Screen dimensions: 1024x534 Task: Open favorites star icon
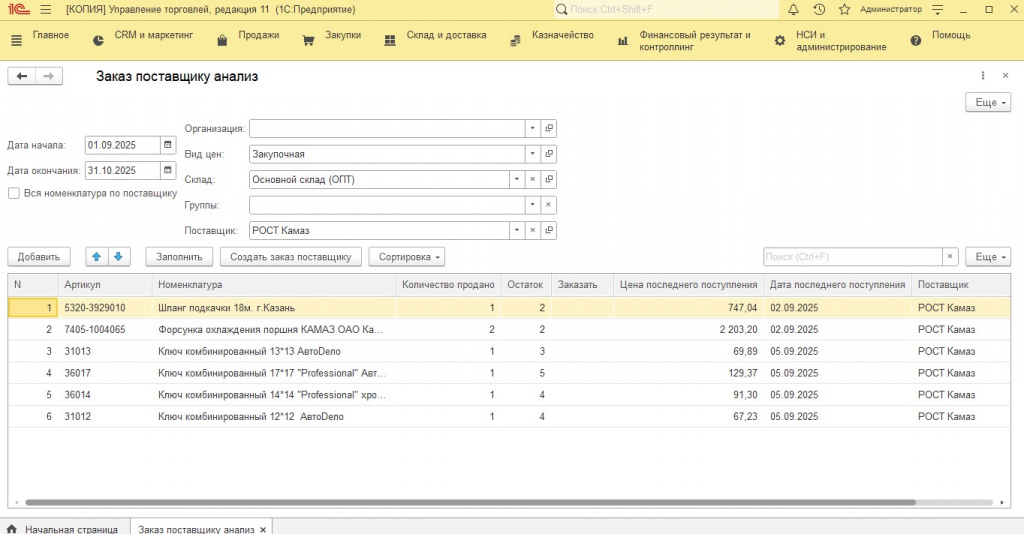(x=844, y=10)
